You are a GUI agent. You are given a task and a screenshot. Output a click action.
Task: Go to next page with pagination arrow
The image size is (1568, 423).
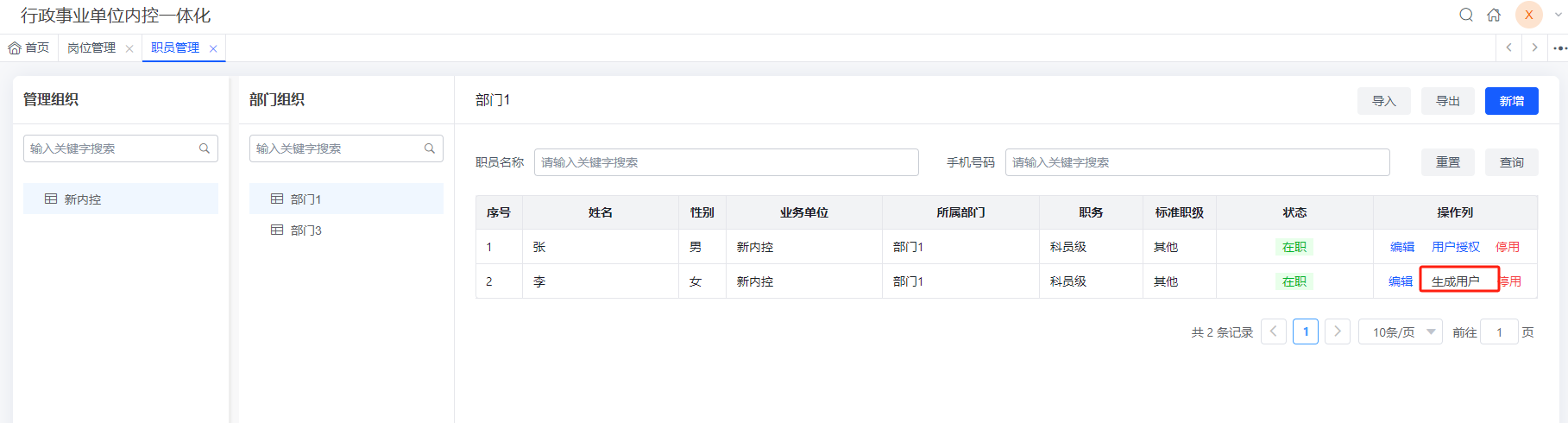pos(1338,331)
